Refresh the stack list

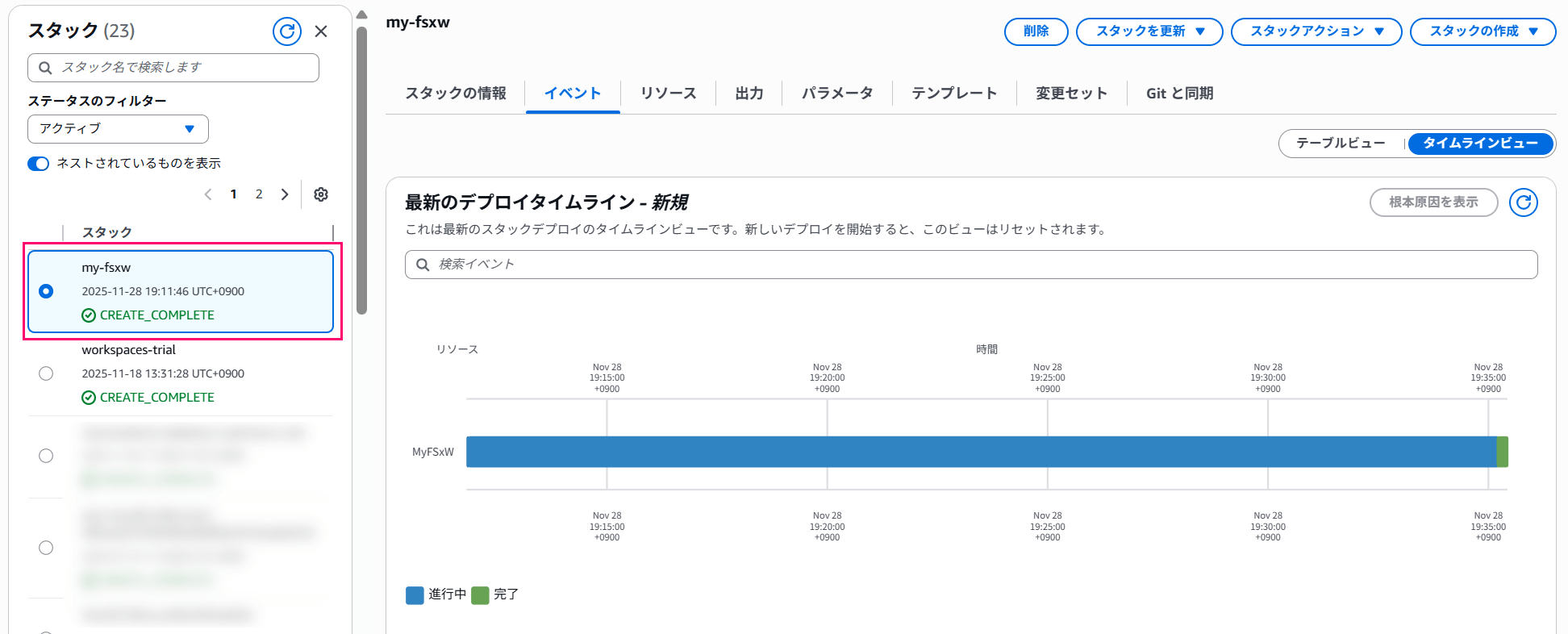pyautogui.click(x=287, y=31)
